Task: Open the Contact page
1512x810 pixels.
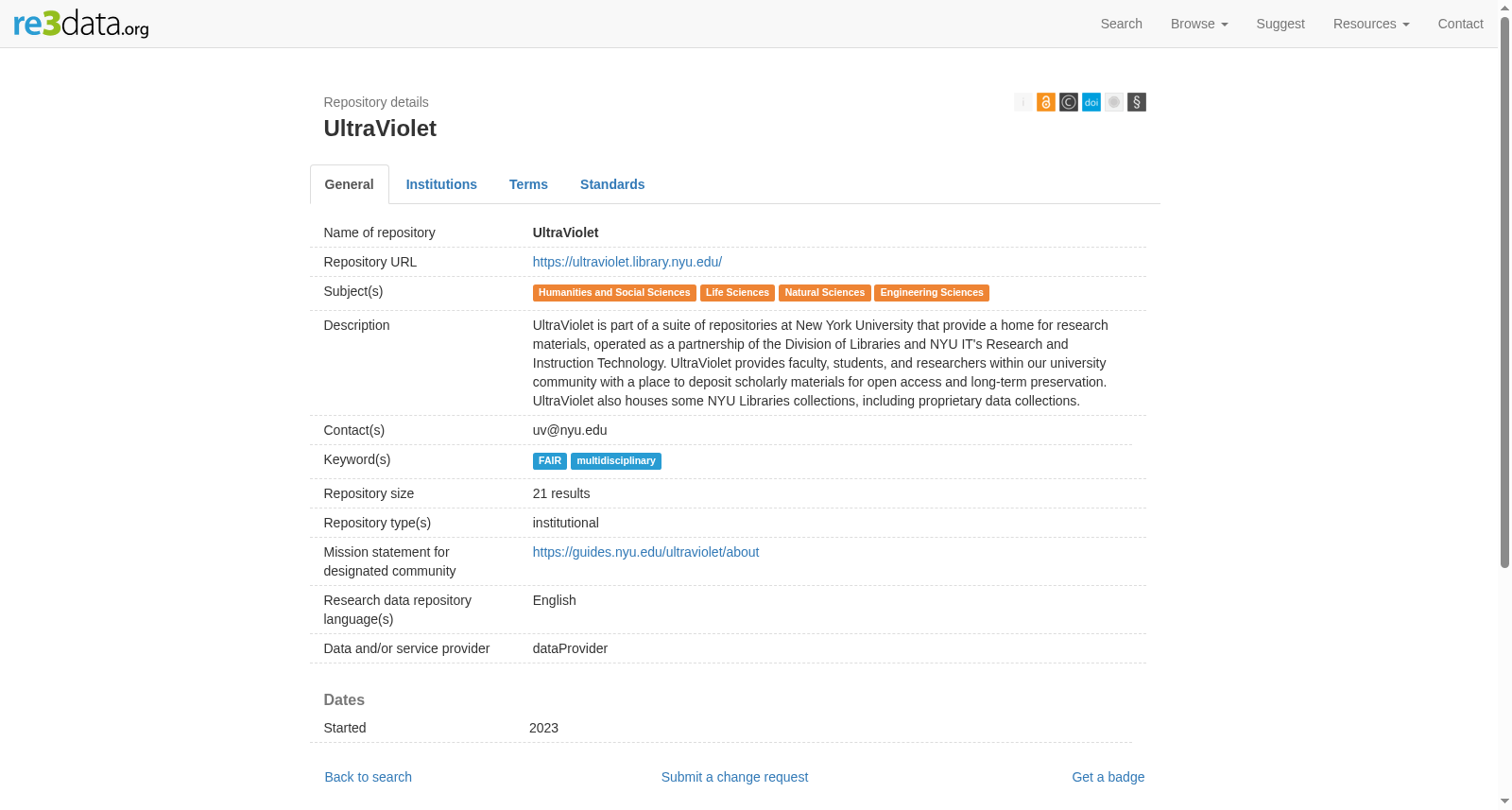Action: point(1461,24)
